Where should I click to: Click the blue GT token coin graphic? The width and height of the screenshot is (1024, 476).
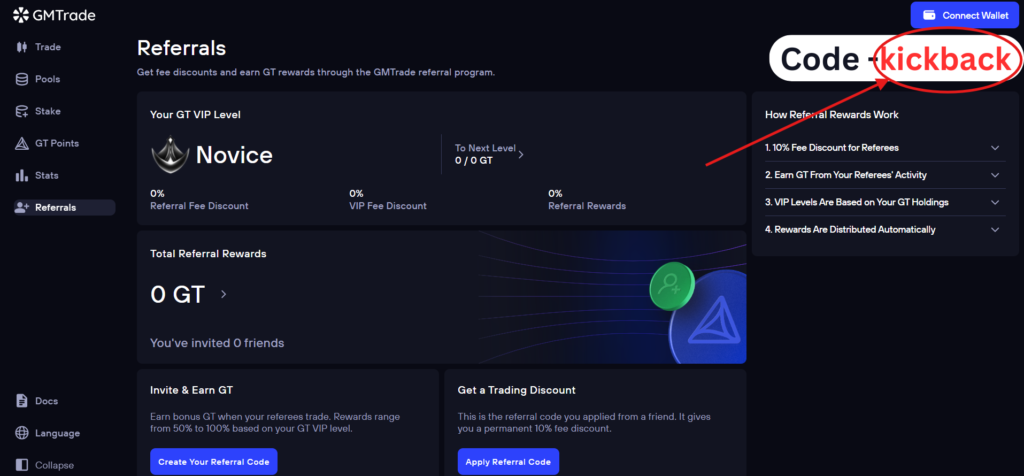point(710,318)
